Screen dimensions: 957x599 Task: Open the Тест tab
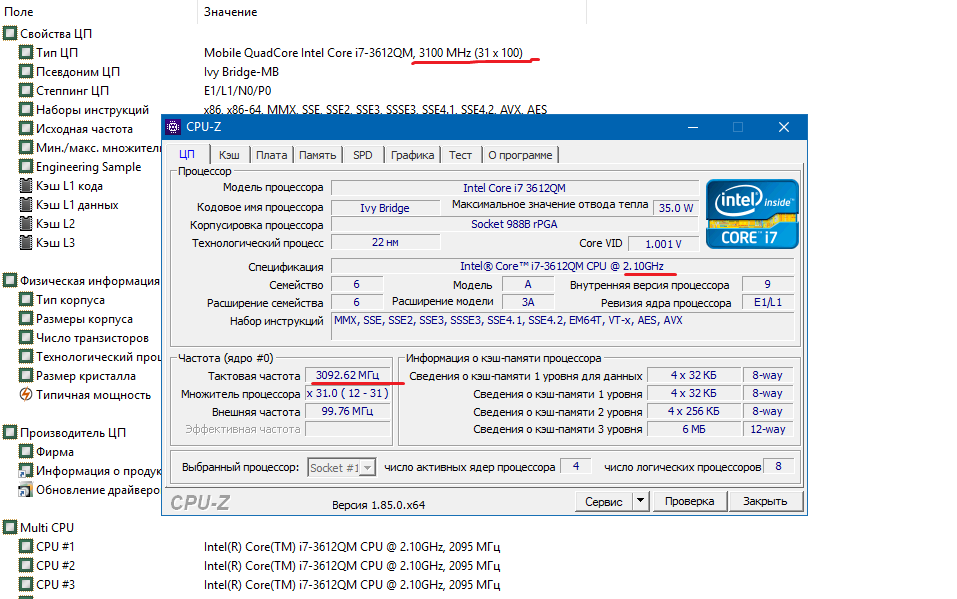pyautogui.click(x=461, y=155)
